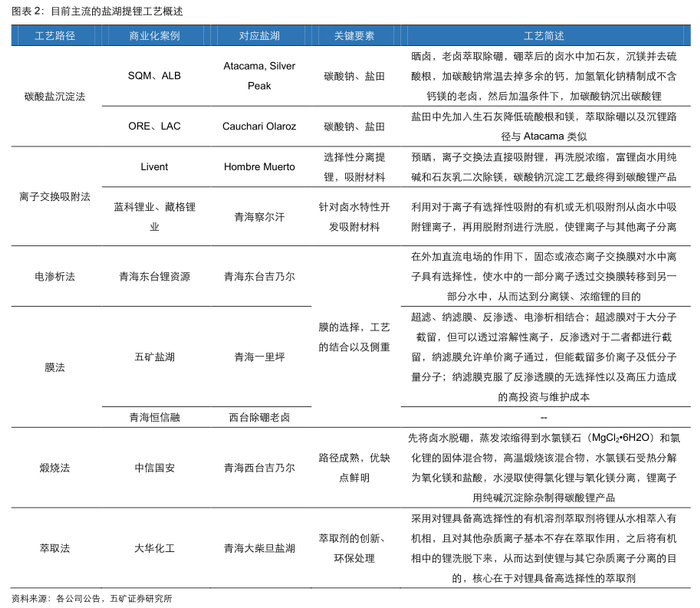Image resolution: width=700 pixels, height=608 pixels.
Task: Click the description starting '利用对于离子有选择性吸附'
Action: pos(544,217)
